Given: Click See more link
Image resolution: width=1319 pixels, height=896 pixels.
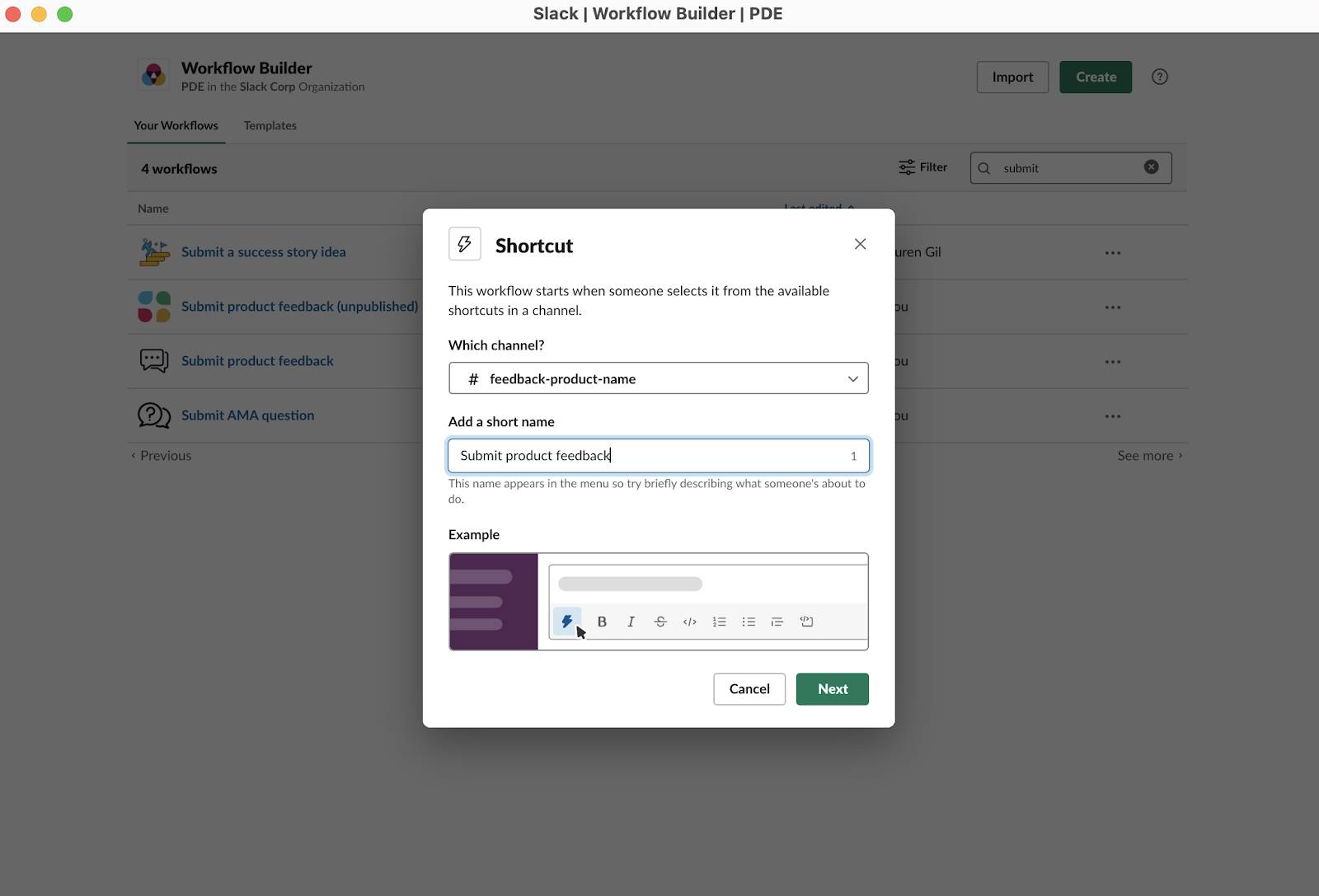Looking at the screenshot, I should pos(1150,456).
